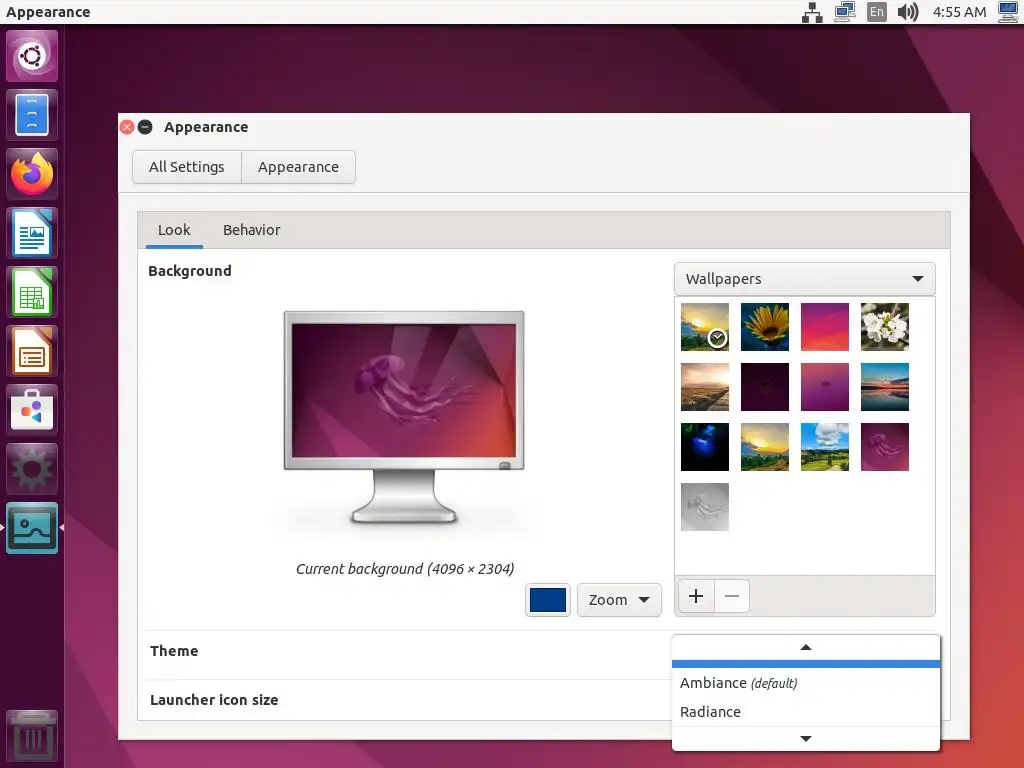Select the highlighted blue theme entry

pyautogui.click(x=806, y=664)
